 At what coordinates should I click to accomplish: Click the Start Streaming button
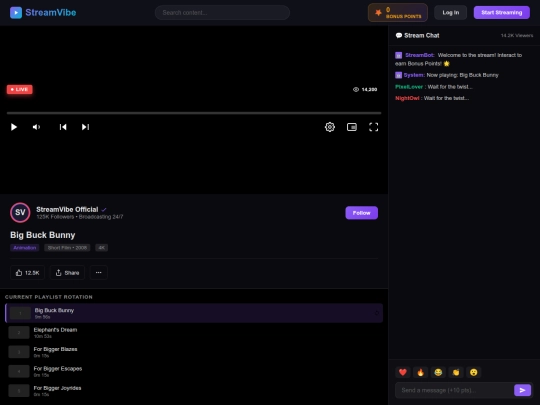click(501, 13)
